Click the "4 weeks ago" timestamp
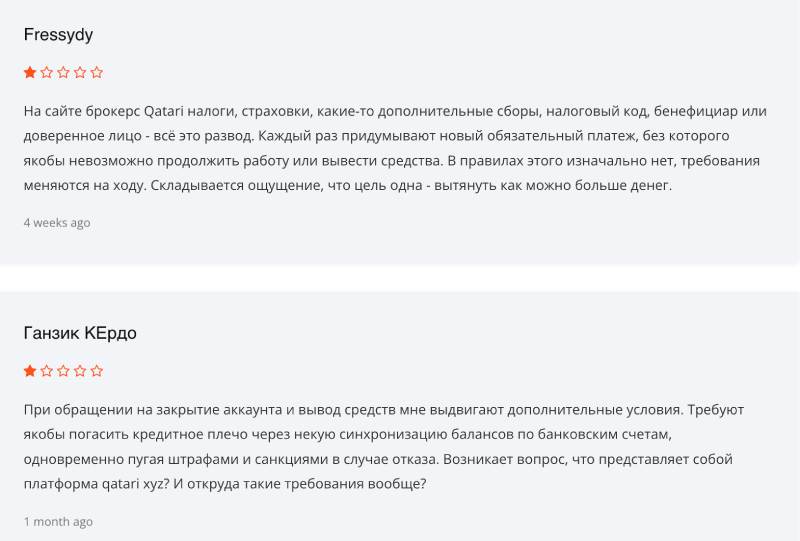800x541 pixels. pos(57,223)
